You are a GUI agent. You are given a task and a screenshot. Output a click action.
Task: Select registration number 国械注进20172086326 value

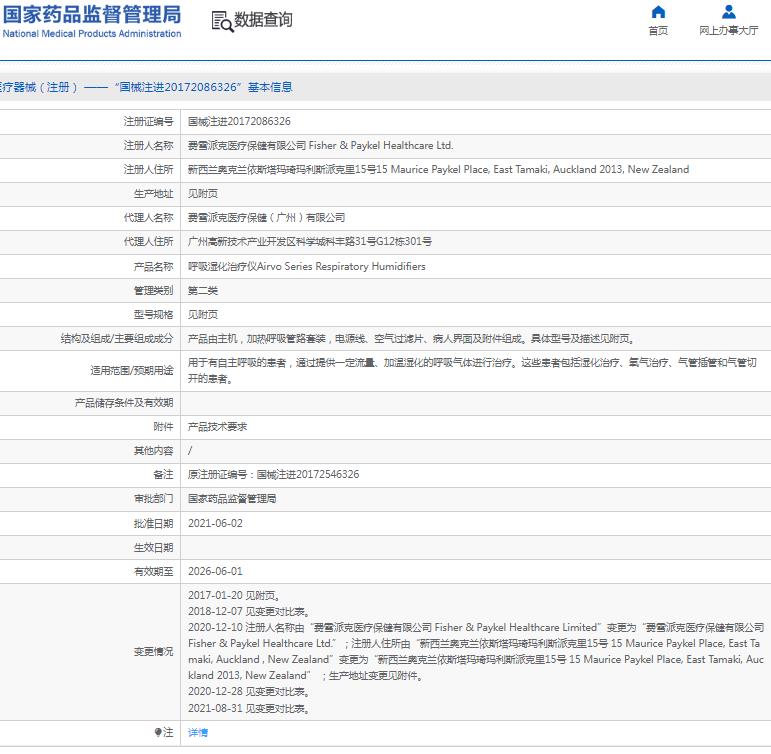(x=239, y=121)
